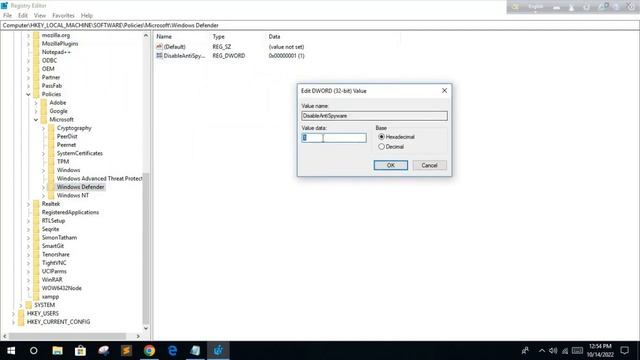
Task: Open the notification center icon
Action: pyautogui.click(x=624, y=351)
